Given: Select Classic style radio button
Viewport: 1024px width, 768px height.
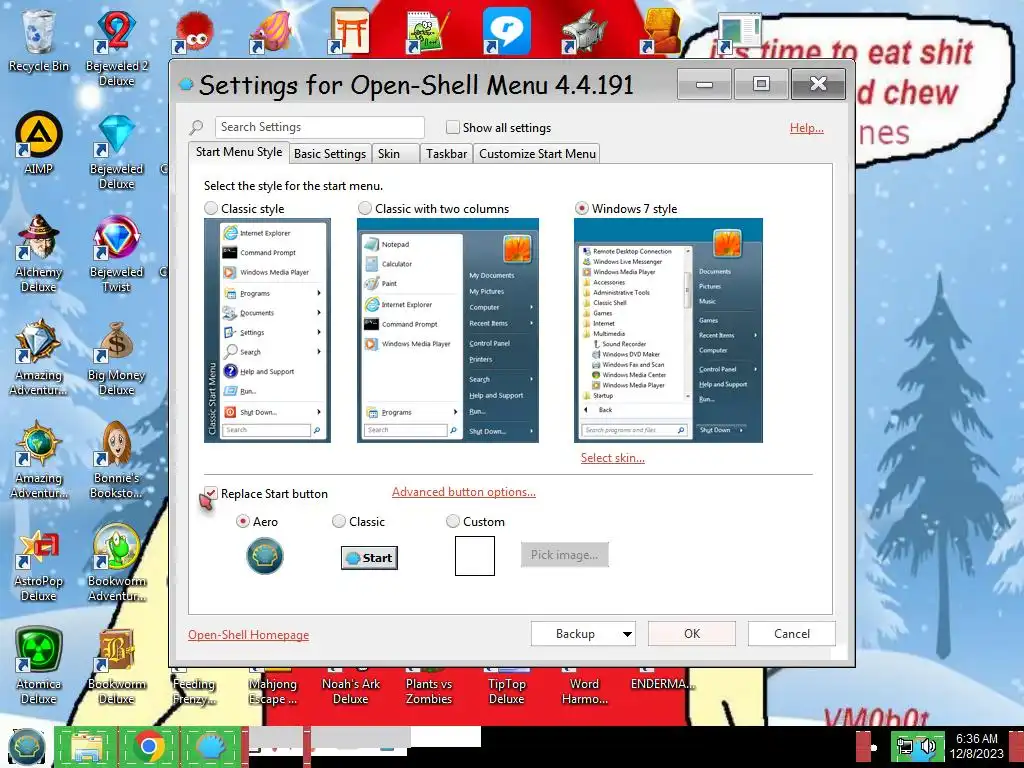Looking at the screenshot, I should (x=211, y=208).
